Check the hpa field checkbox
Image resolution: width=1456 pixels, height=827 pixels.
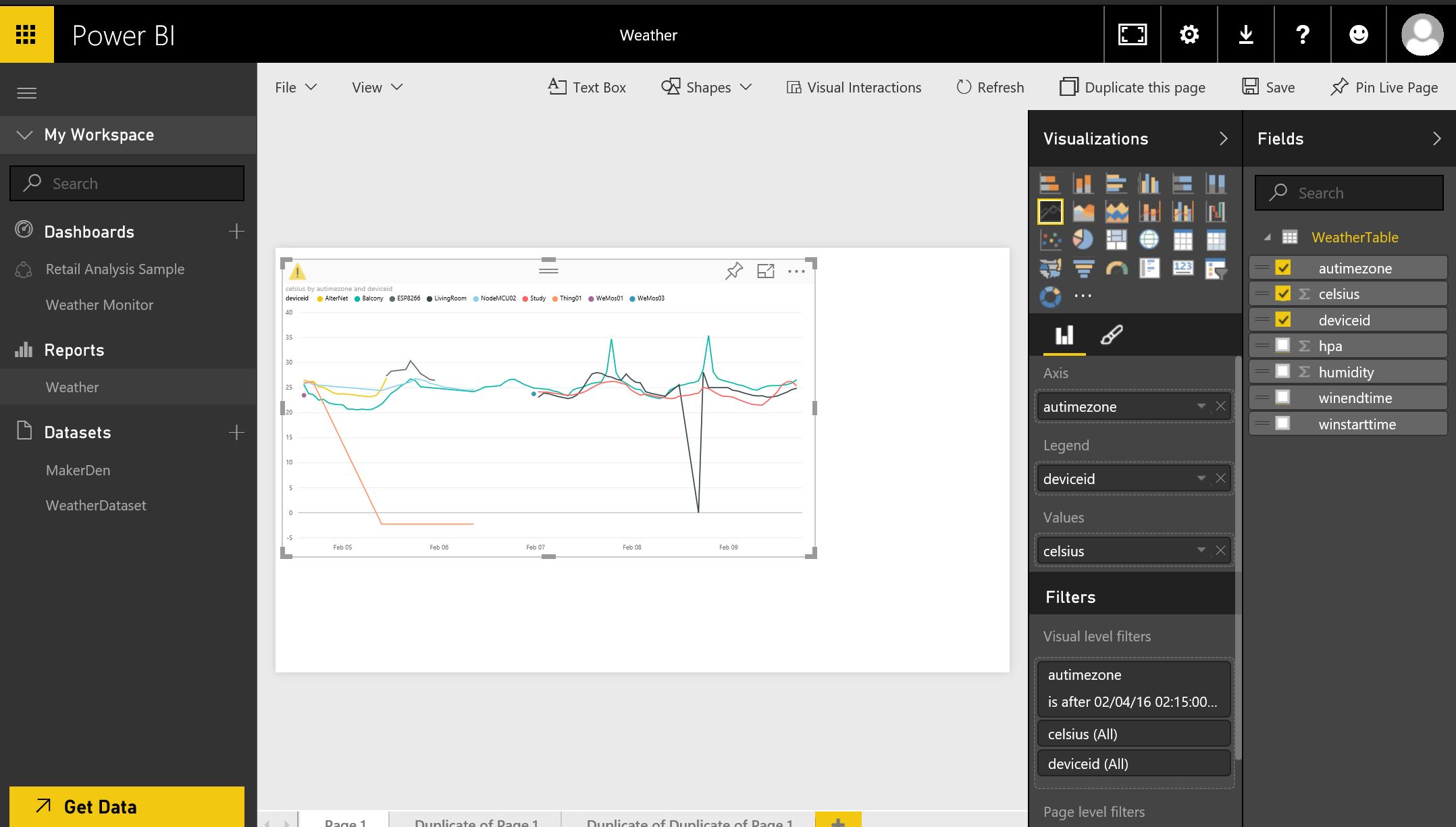tap(1283, 346)
